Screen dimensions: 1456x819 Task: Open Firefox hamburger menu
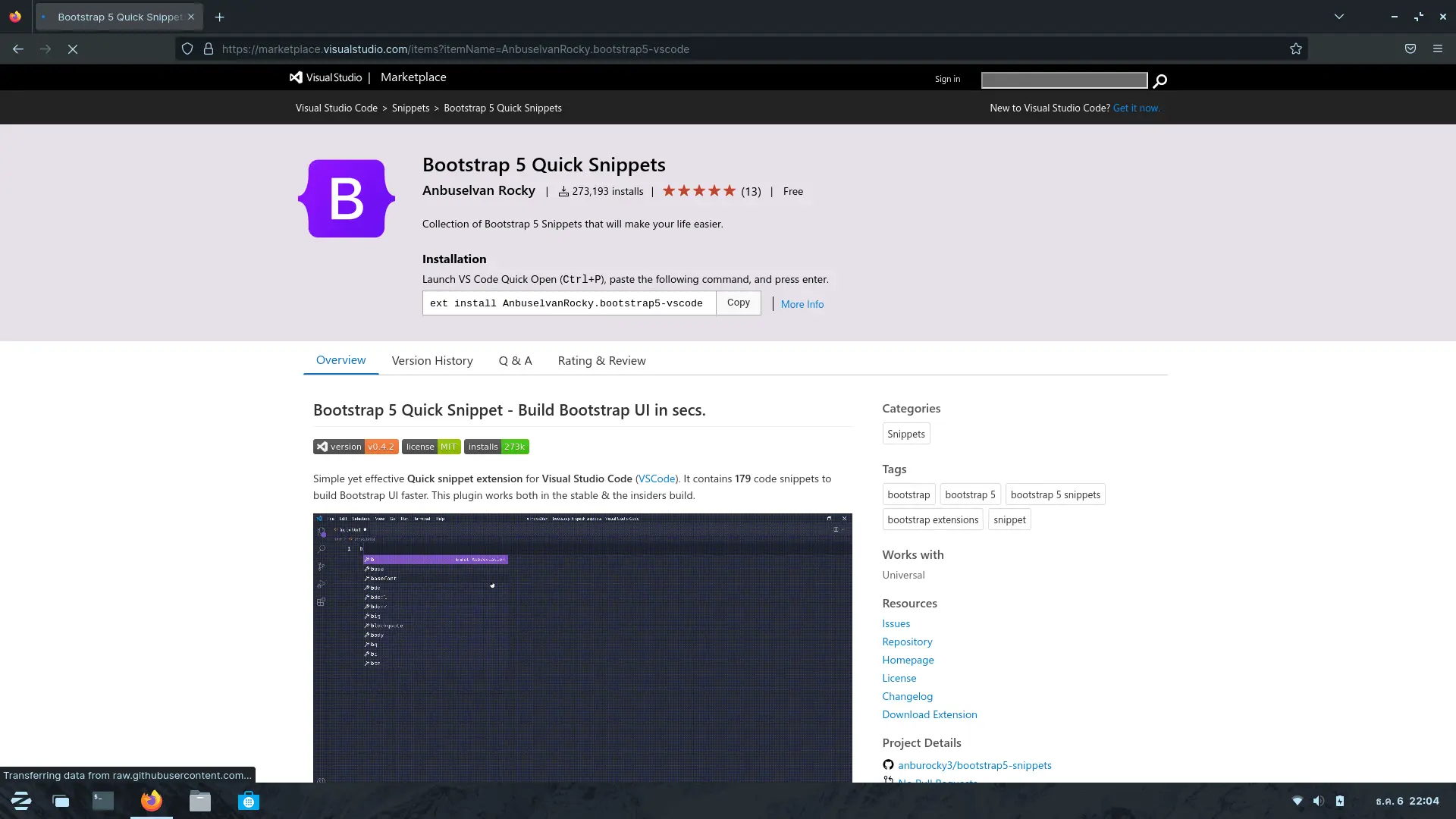[x=1438, y=49]
